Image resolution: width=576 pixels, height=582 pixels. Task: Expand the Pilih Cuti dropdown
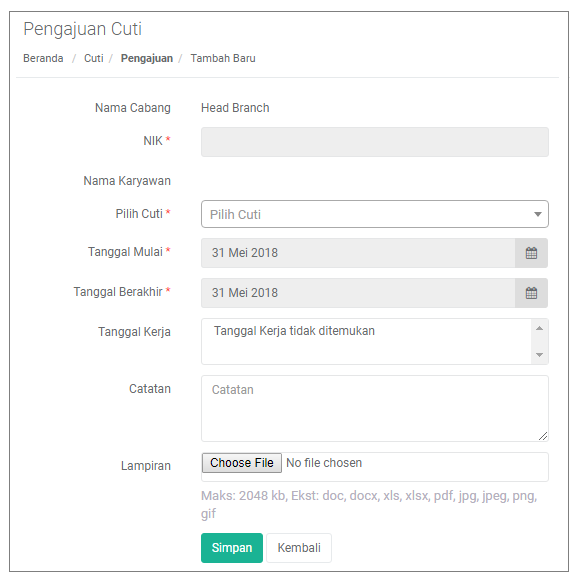tap(374, 214)
